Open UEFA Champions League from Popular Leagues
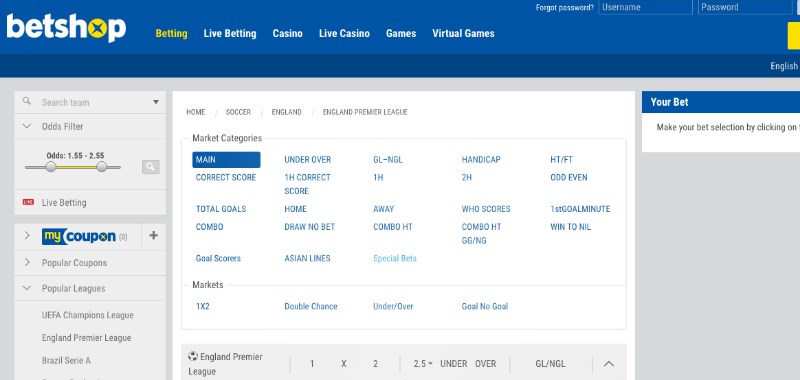800x380 pixels. click(88, 315)
